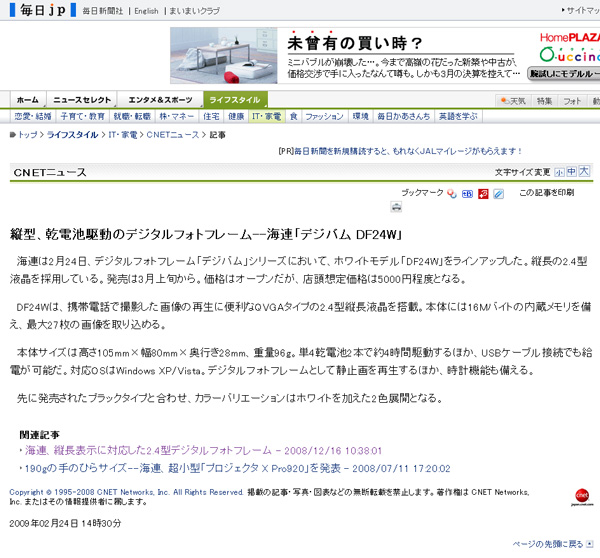
Task: Click the article headline デジバム DF24W
Action: click(x=206, y=234)
